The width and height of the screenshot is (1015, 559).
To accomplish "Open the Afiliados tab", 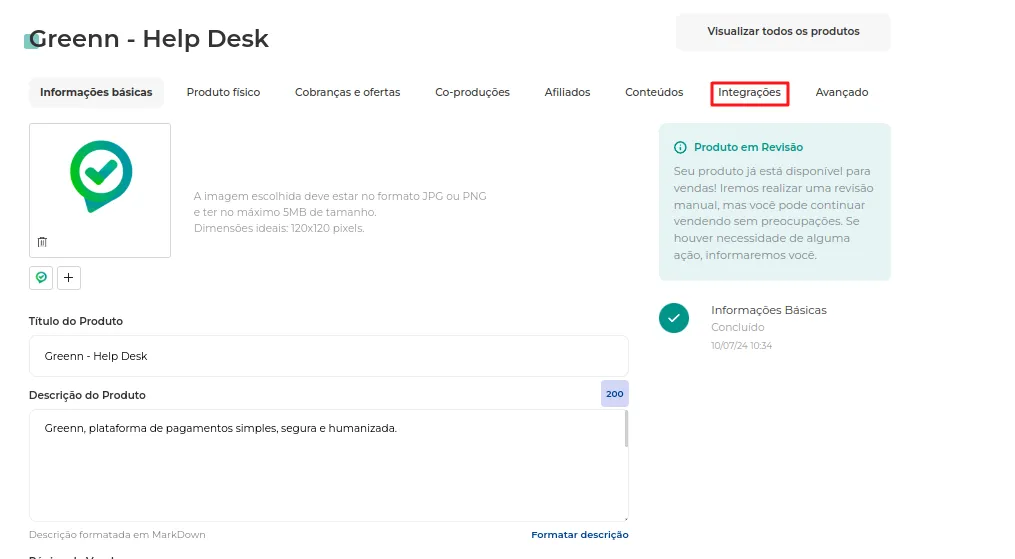I will click(x=568, y=93).
